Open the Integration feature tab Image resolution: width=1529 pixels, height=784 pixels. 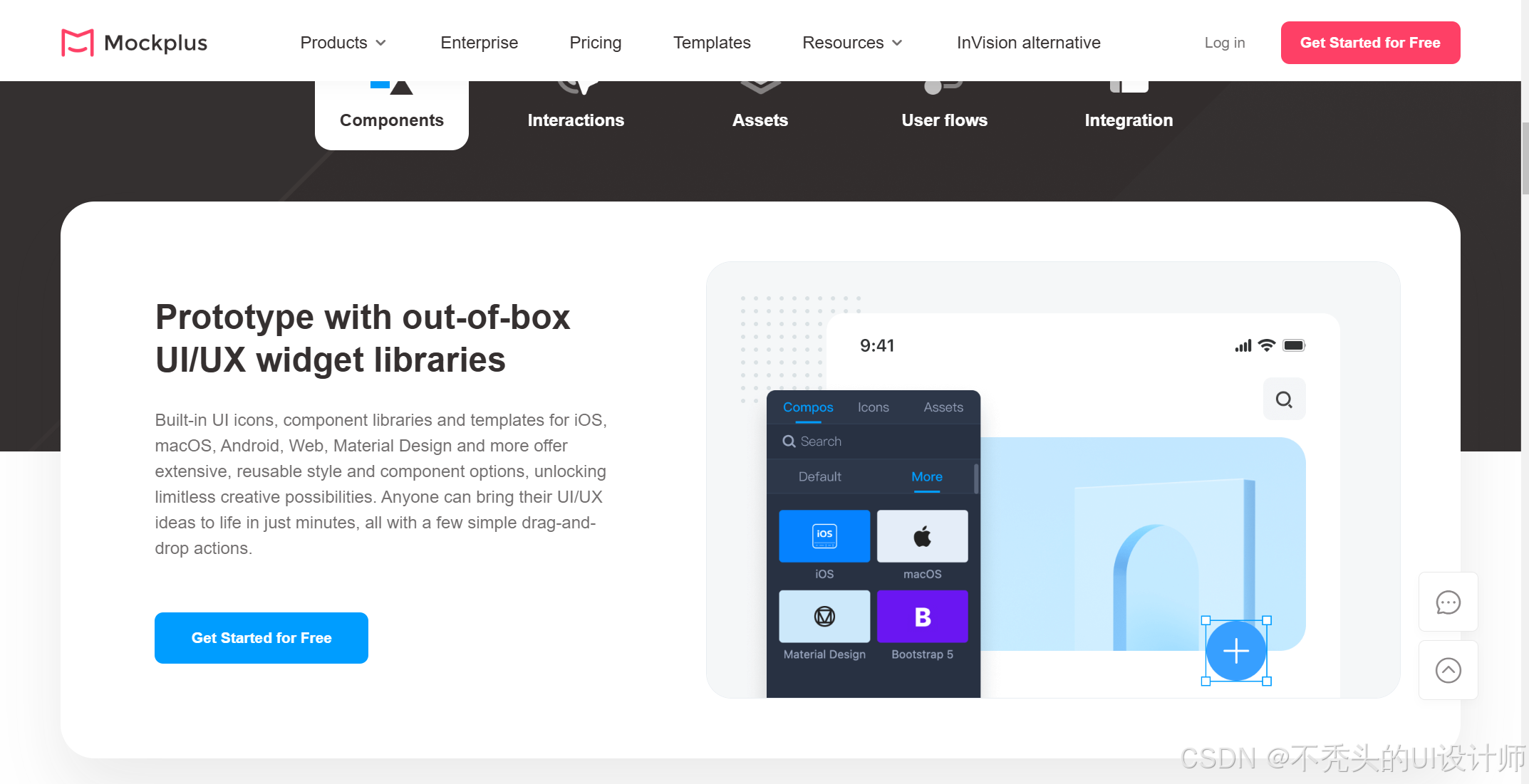coord(1129,120)
